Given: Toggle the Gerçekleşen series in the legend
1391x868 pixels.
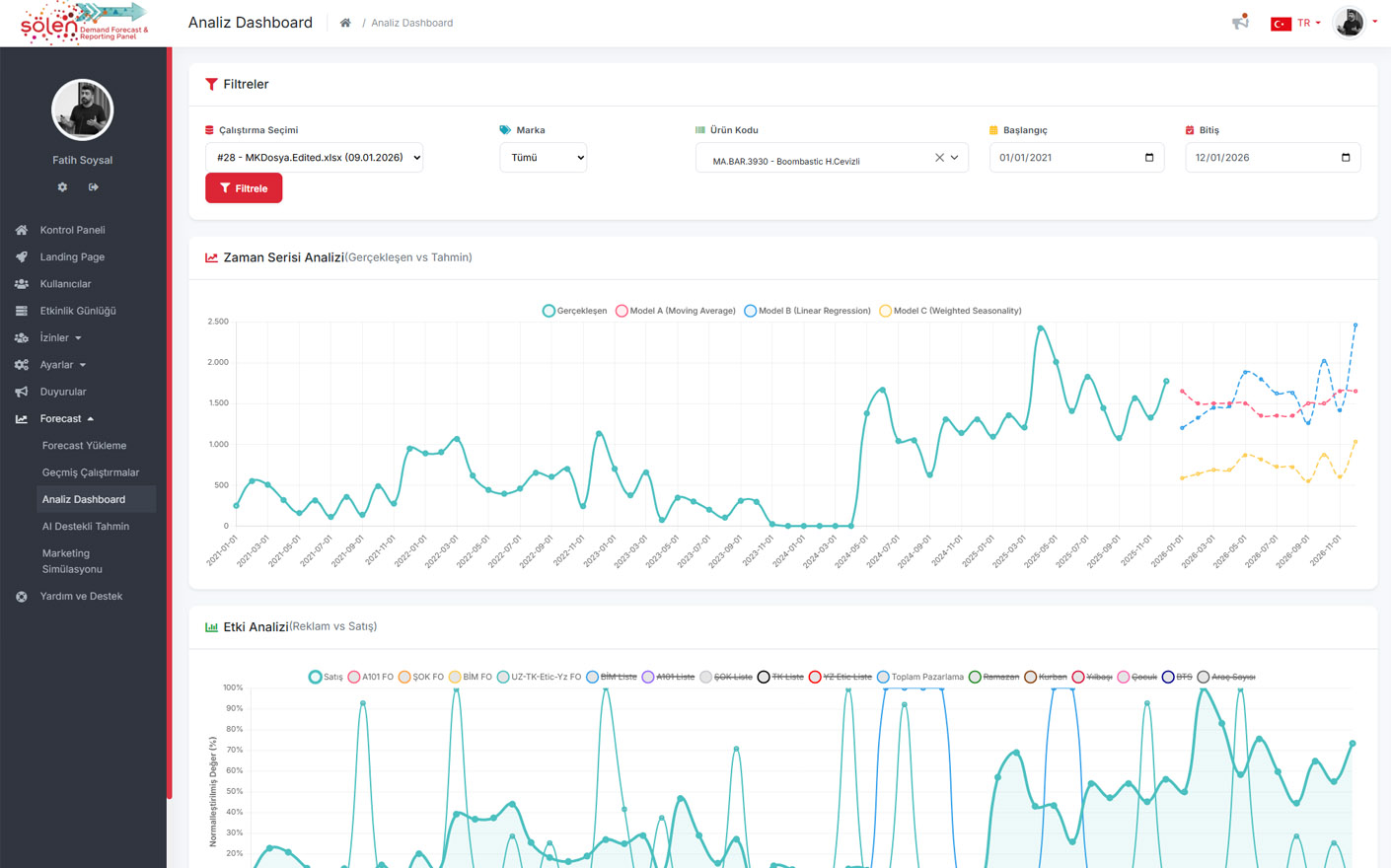Looking at the screenshot, I should pos(575,311).
